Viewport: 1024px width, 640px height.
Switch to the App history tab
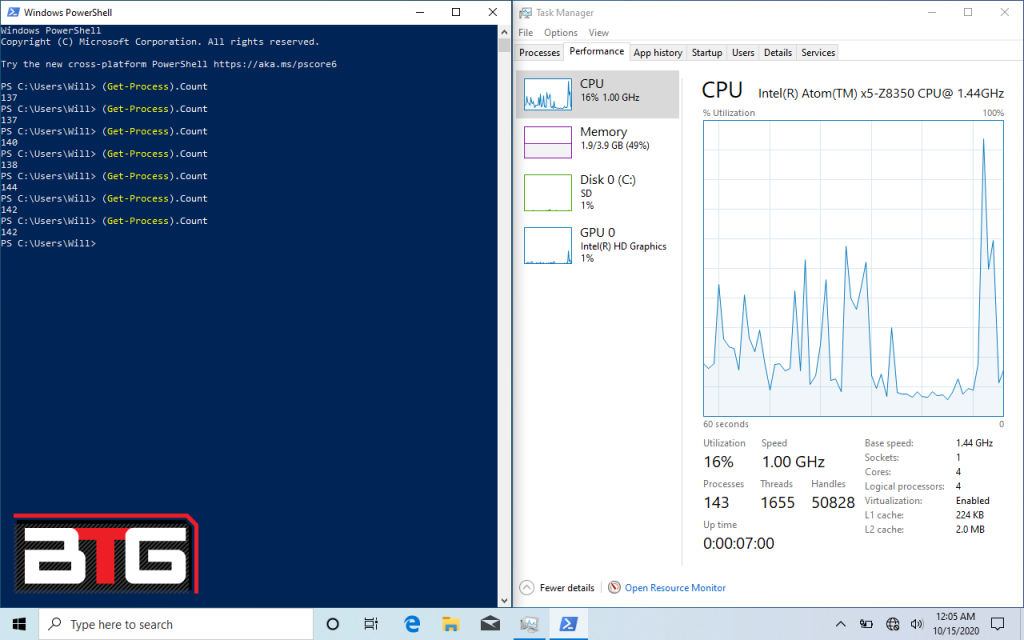click(658, 52)
